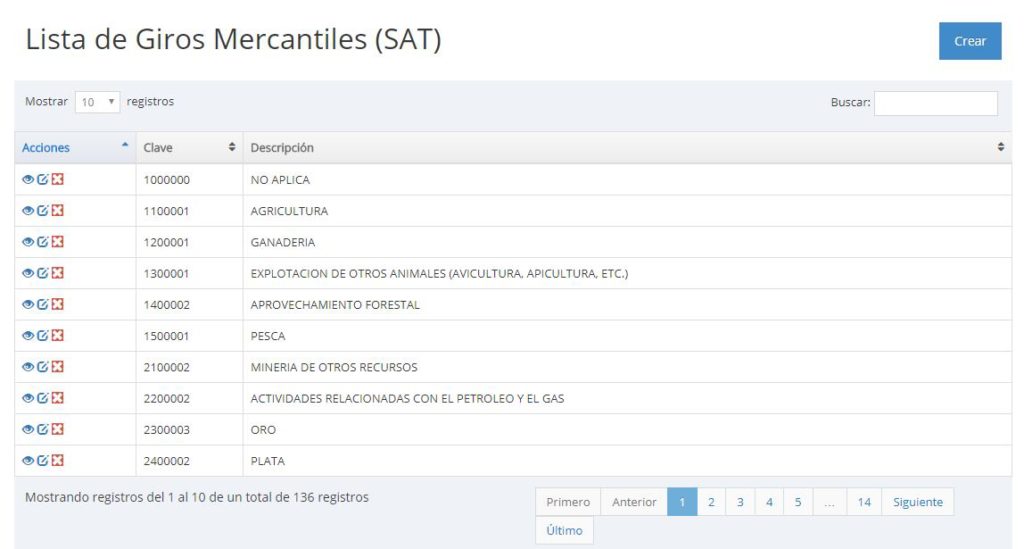Image resolution: width=1024 pixels, height=549 pixels.
Task: Click the Último pagination button
Action: 564,531
